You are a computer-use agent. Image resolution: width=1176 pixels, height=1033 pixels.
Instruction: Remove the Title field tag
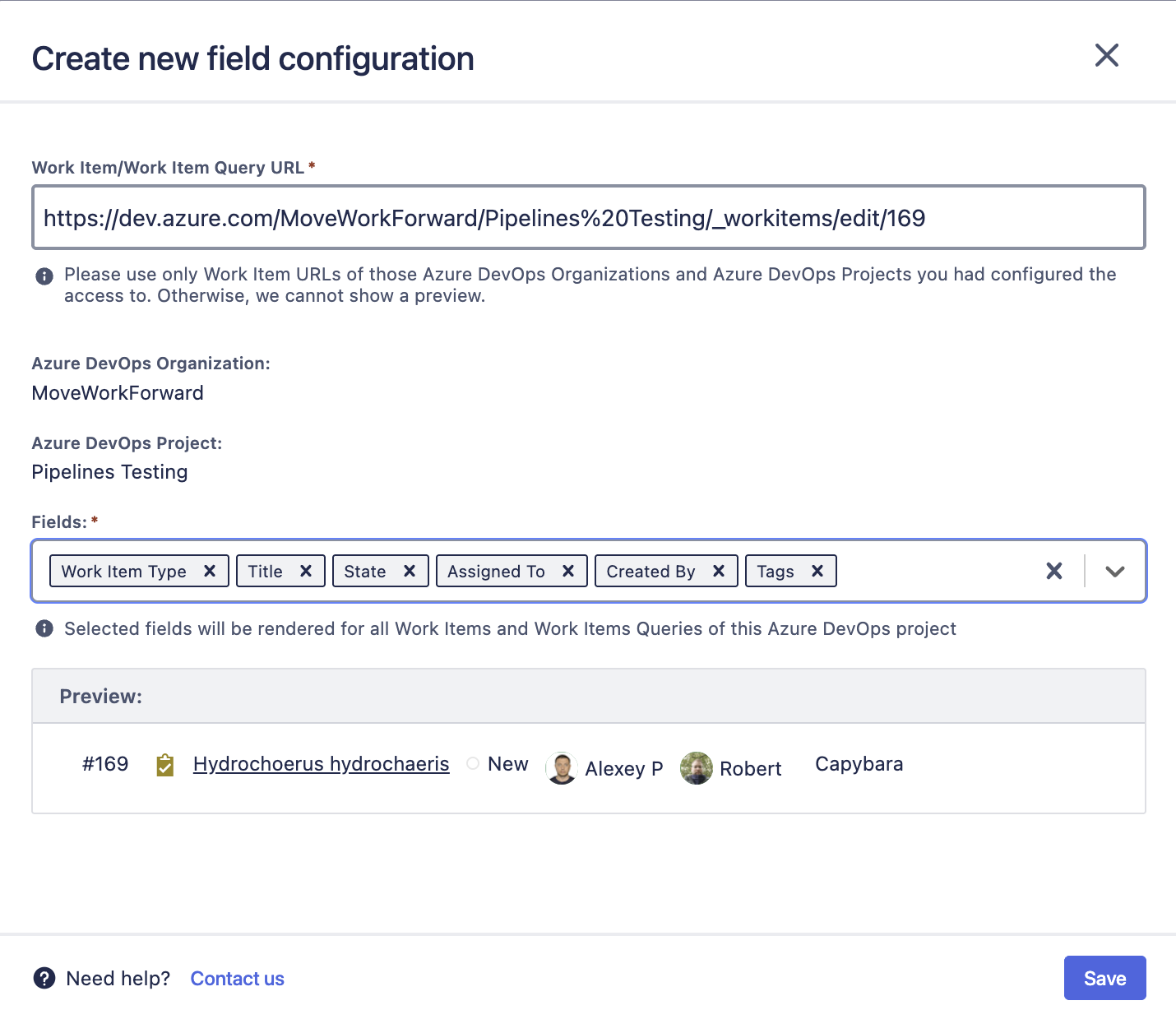coord(306,571)
